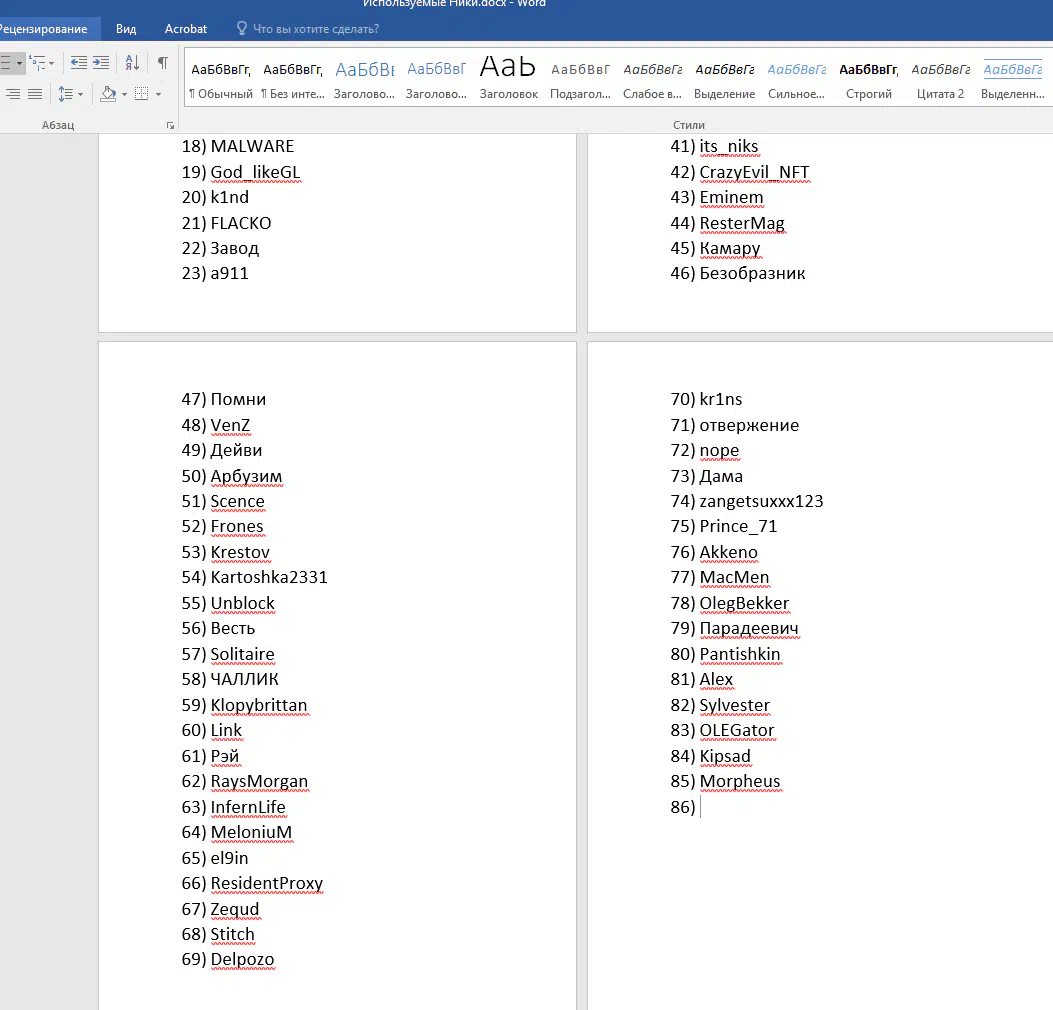Click the entry 'OLEGator'

737,731
